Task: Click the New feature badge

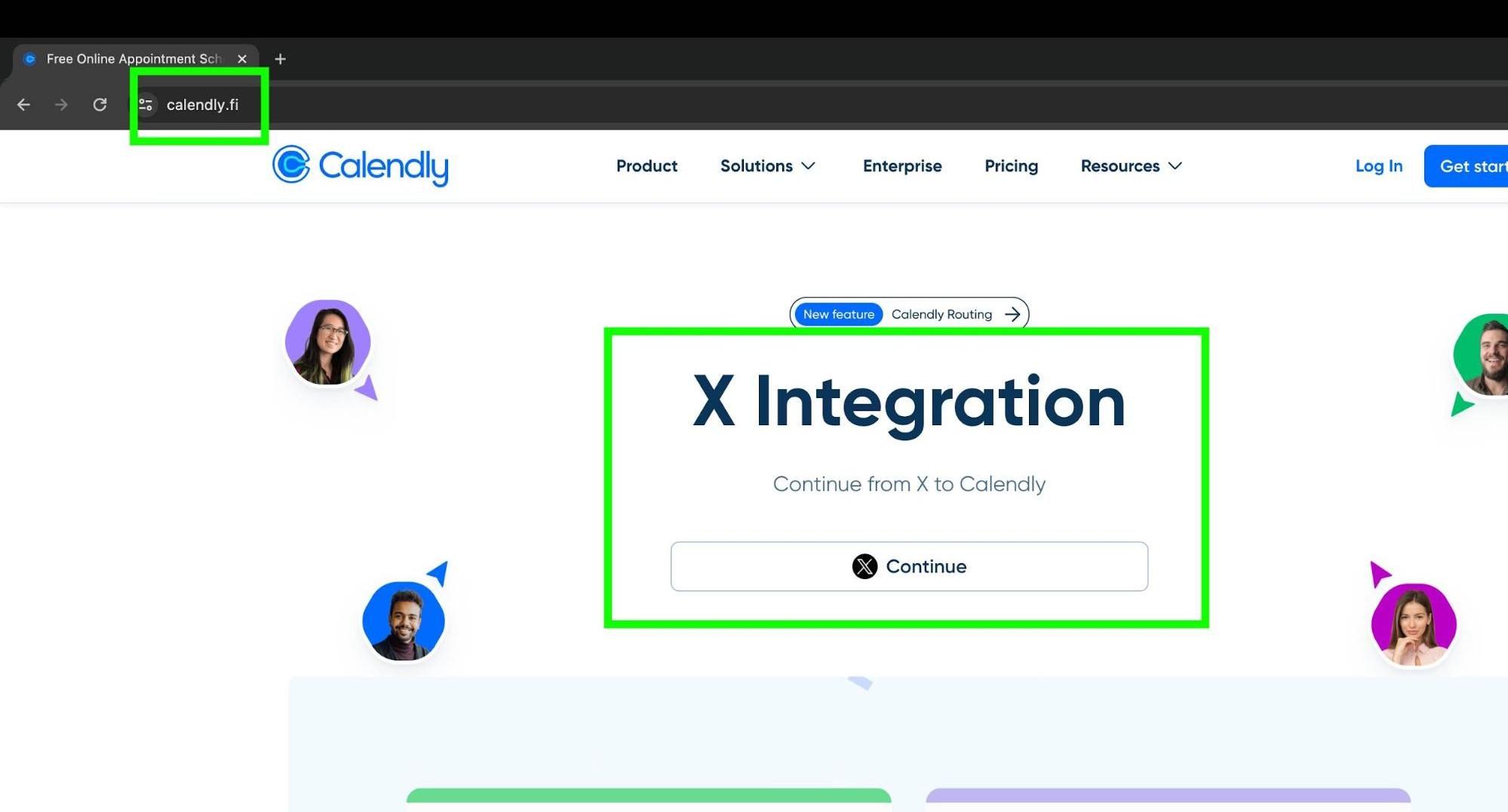Action: (838, 314)
